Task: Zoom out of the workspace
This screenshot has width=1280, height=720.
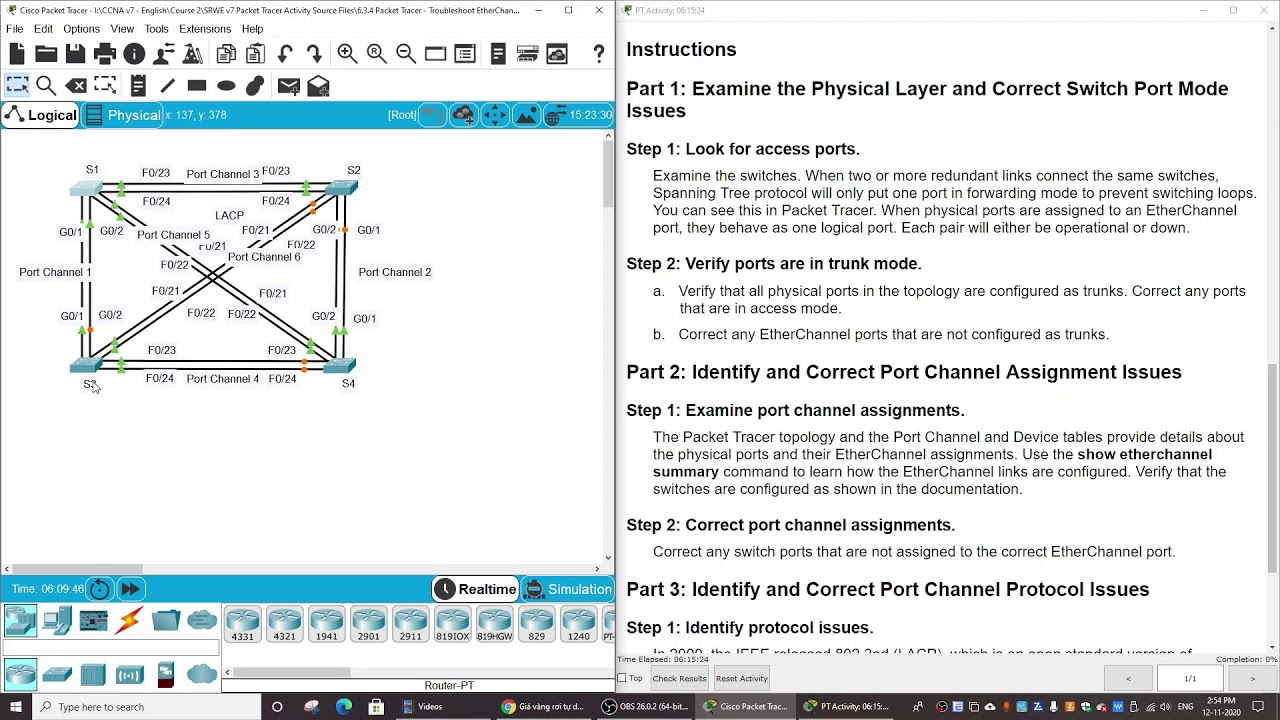Action: tap(406, 54)
